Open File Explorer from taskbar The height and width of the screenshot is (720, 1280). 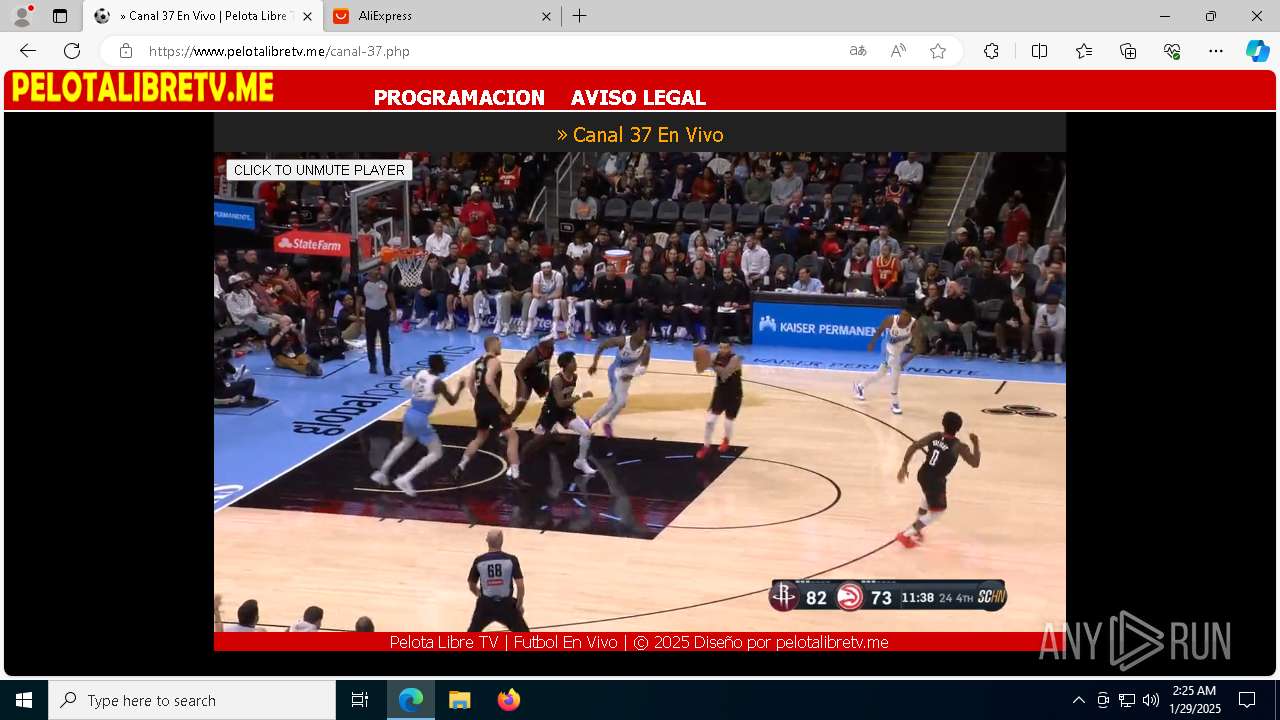(459, 700)
